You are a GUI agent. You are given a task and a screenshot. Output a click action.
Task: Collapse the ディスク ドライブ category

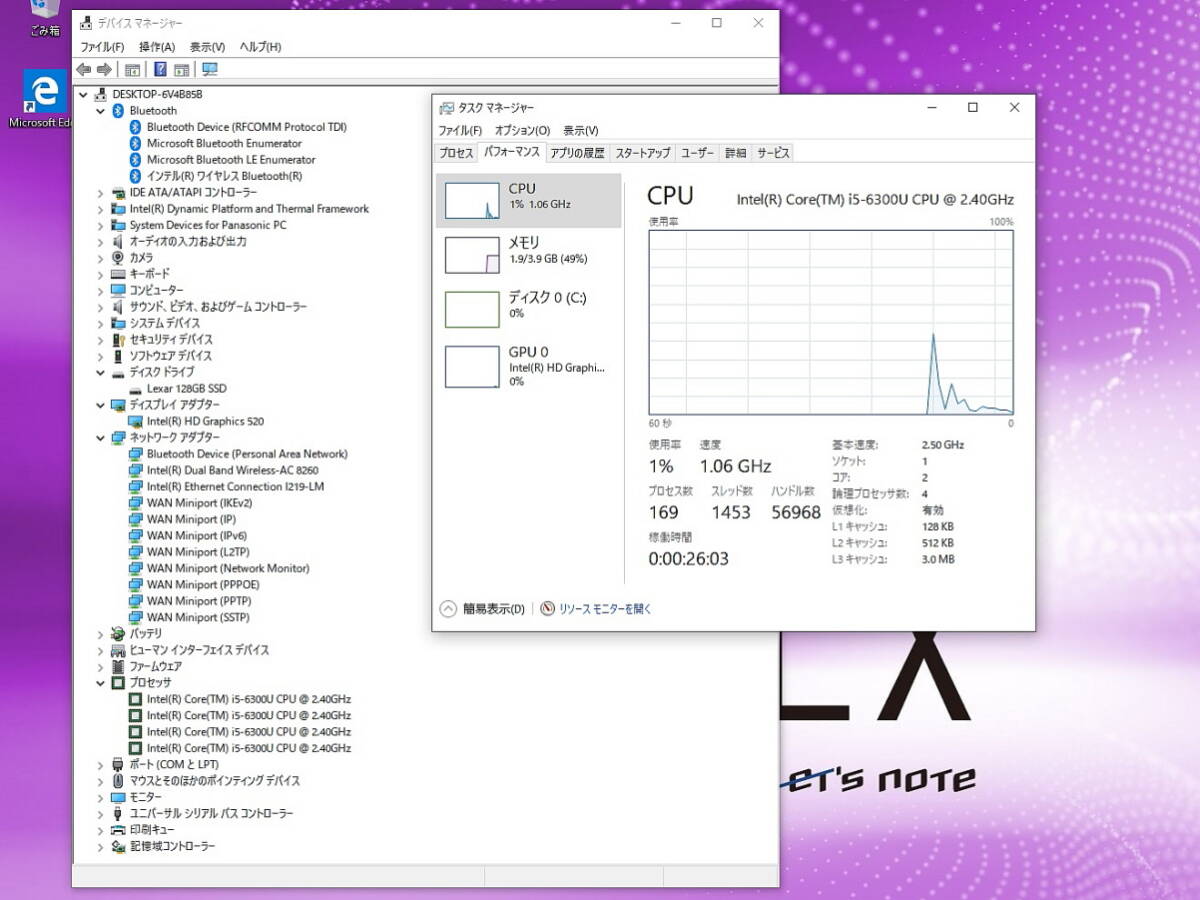coord(100,372)
